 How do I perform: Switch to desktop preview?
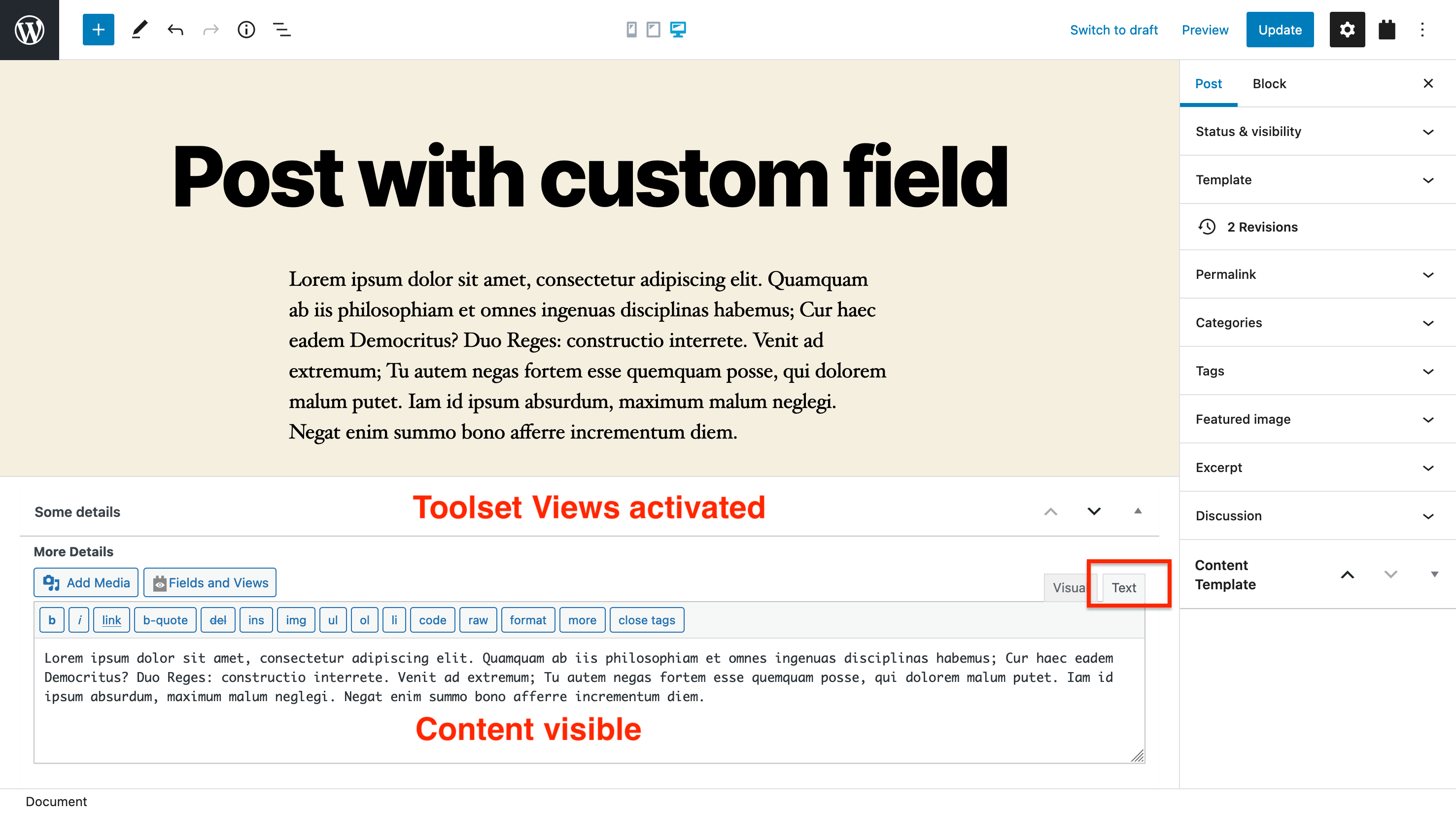(678, 30)
